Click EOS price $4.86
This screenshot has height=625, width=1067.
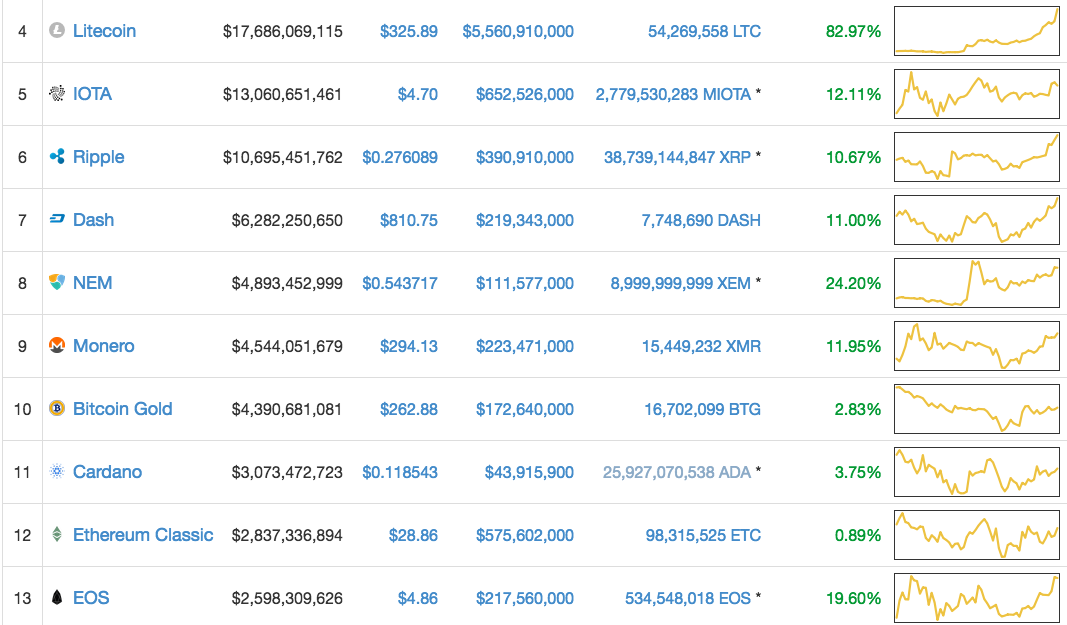tap(418, 598)
